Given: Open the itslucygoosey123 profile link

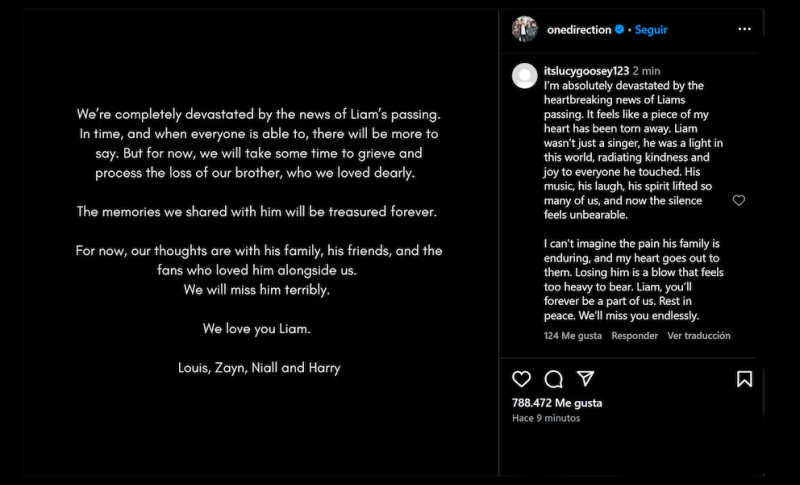Looking at the screenshot, I should [x=585, y=71].
